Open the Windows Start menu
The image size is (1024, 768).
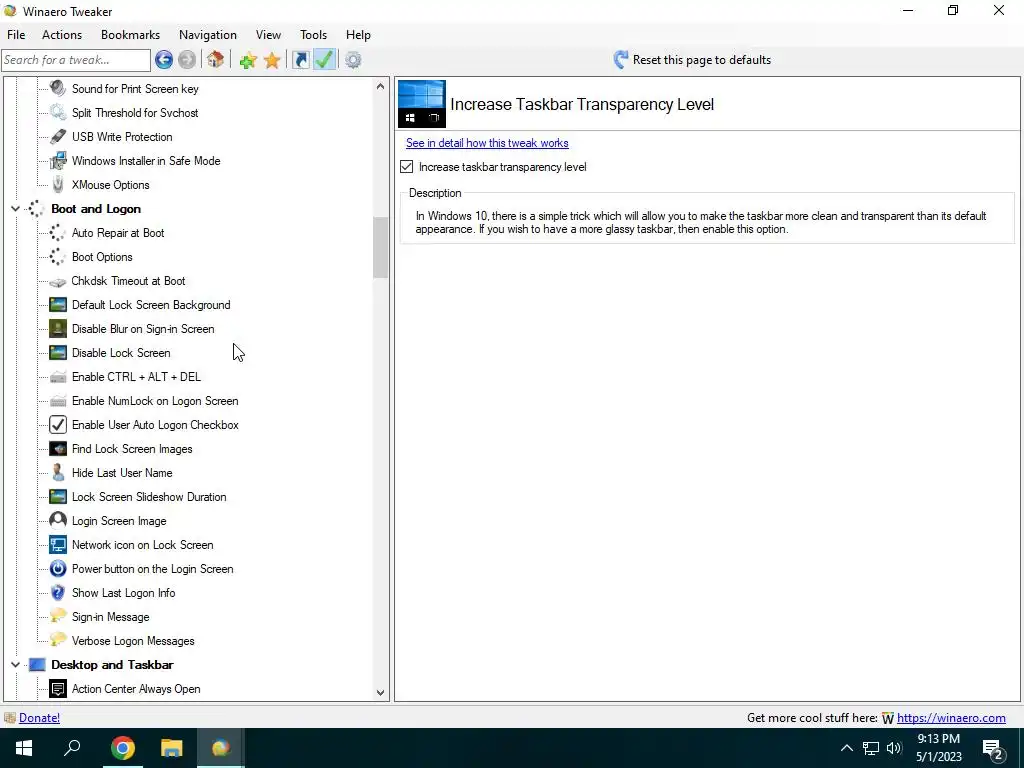[24, 748]
